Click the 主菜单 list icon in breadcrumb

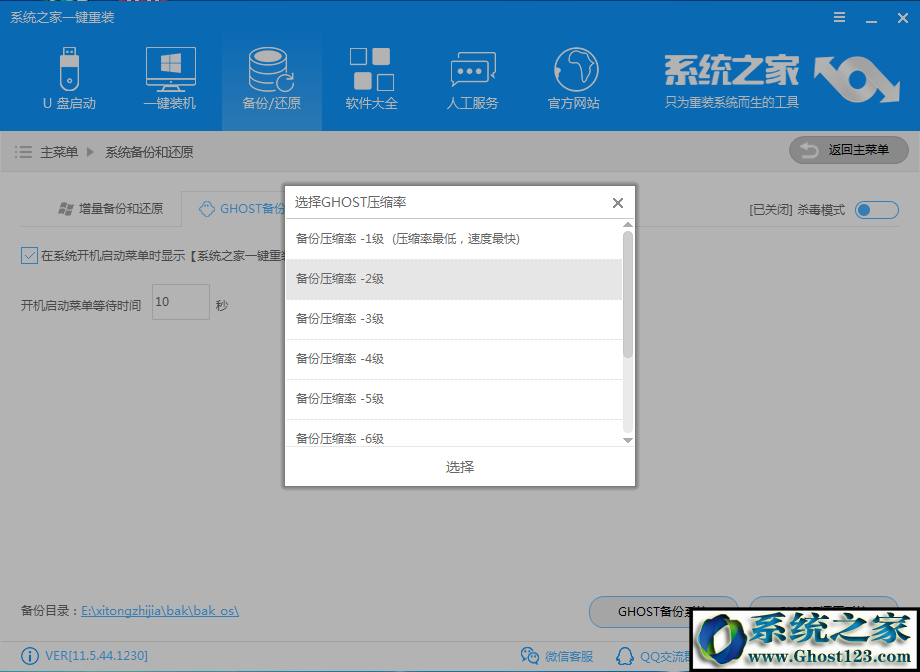[23, 152]
